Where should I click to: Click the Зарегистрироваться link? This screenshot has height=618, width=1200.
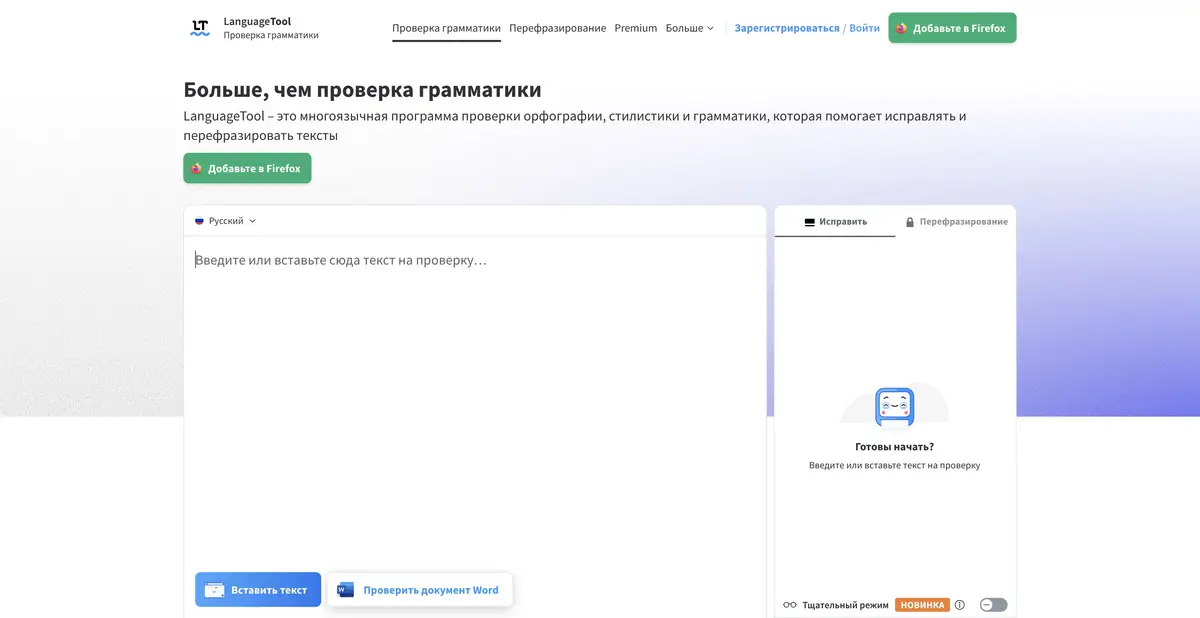click(x=787, y=28)
